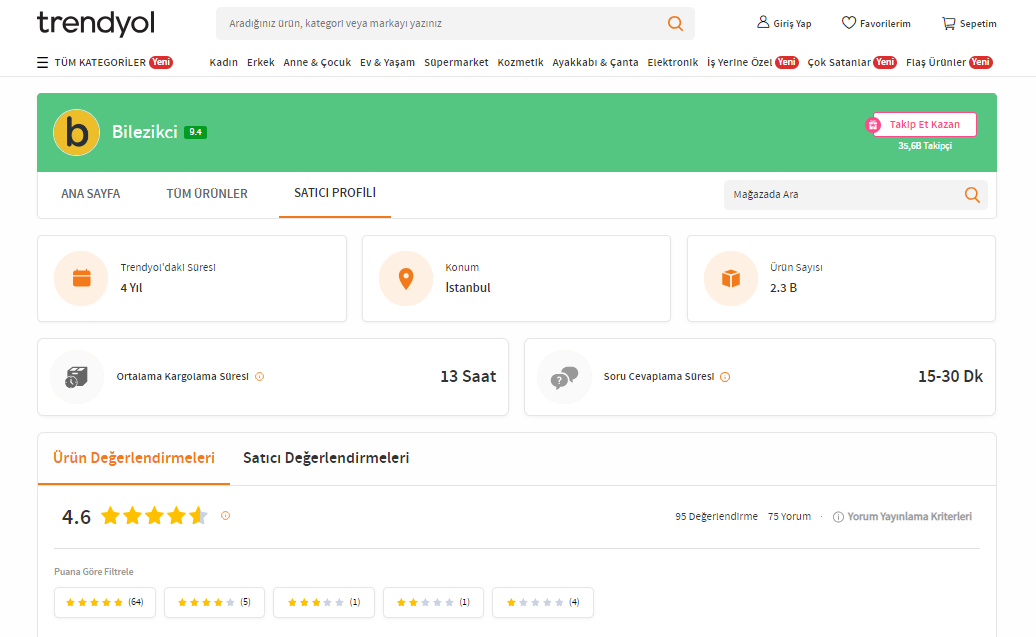Select the Satıcı Profili tab
This screenshot has width=1036, height=637.
[x=335, y=193]
